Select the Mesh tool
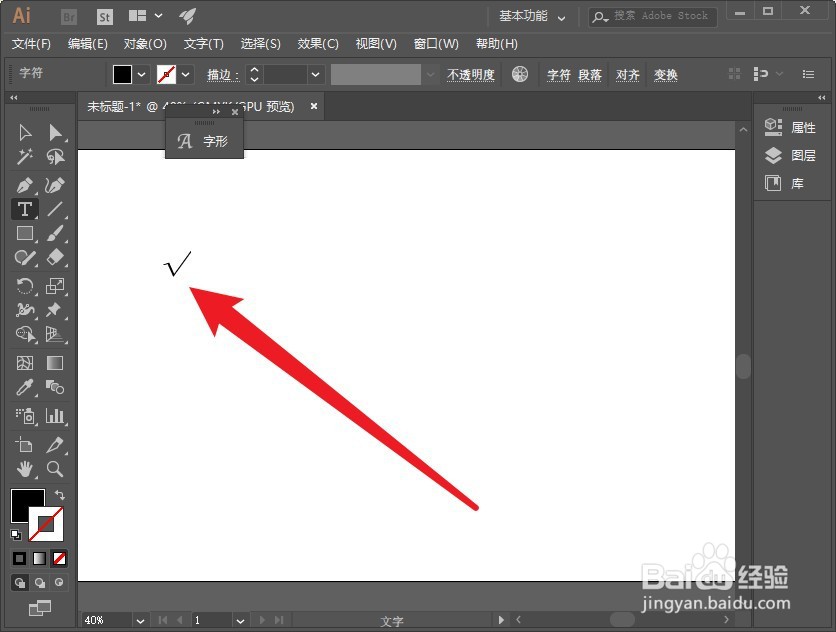The height and width of the screenshot is (632, 836). point(25,363)
